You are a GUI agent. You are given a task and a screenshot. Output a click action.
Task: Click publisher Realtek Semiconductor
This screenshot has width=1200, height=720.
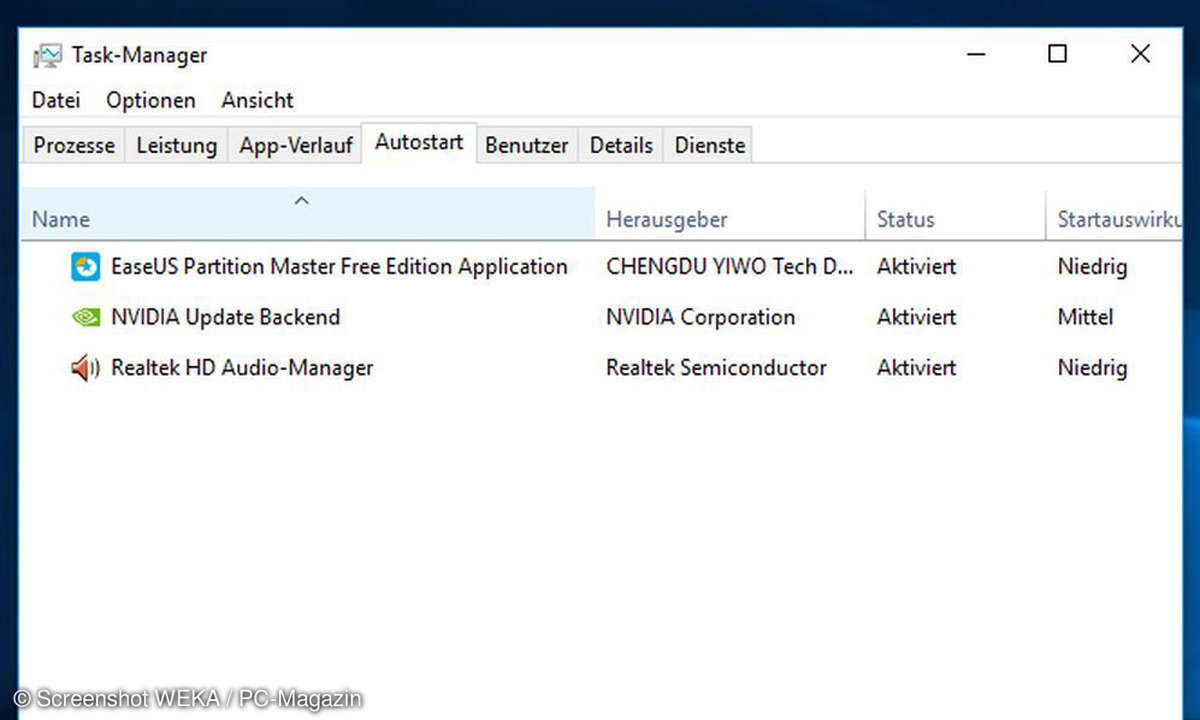[x=716, y=368]
